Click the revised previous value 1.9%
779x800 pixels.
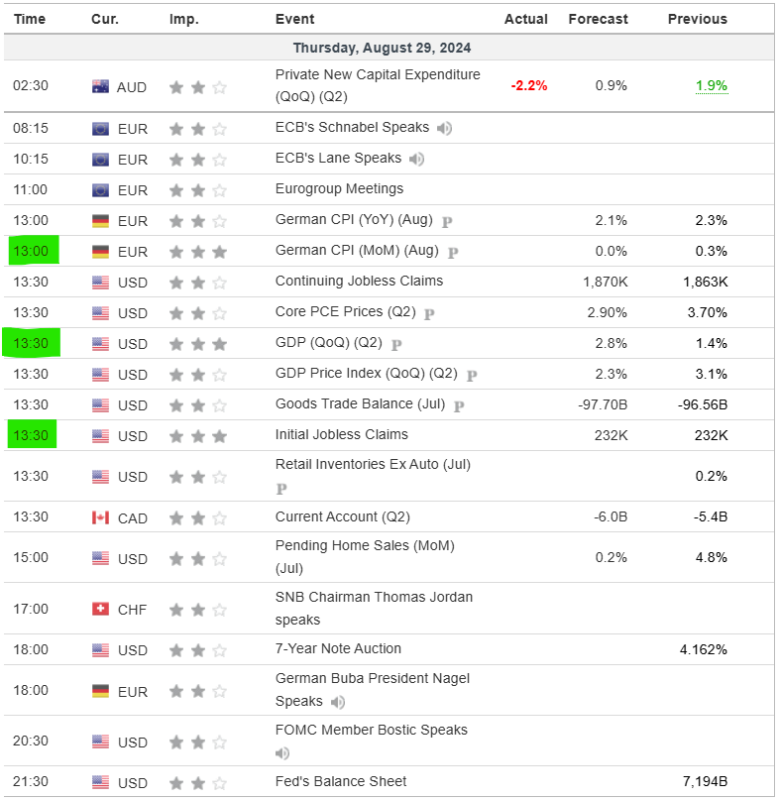pos(711,86)
